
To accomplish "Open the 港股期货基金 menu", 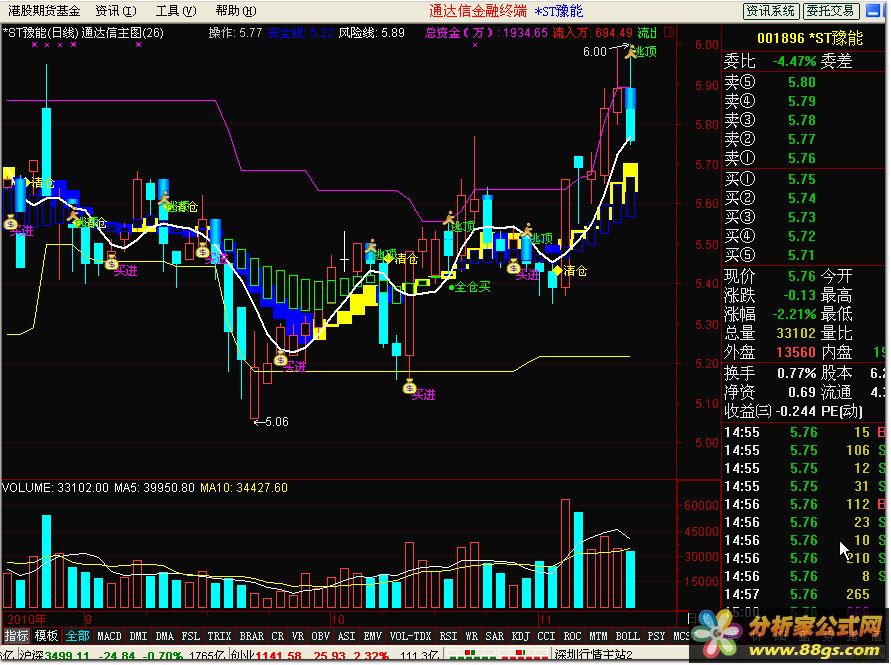I will (44, 11).
